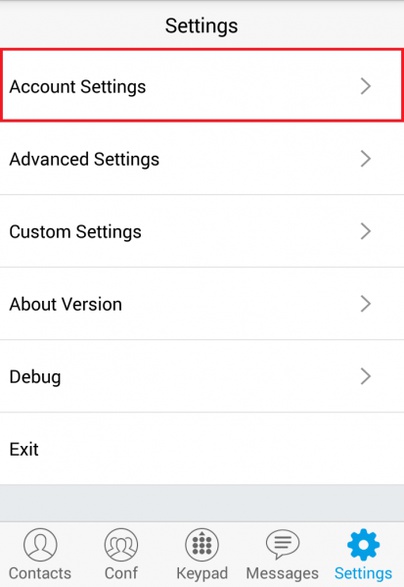Tap Exit to quit the app
The height and width of the screenshot is (587, 404).
(24, 449)
